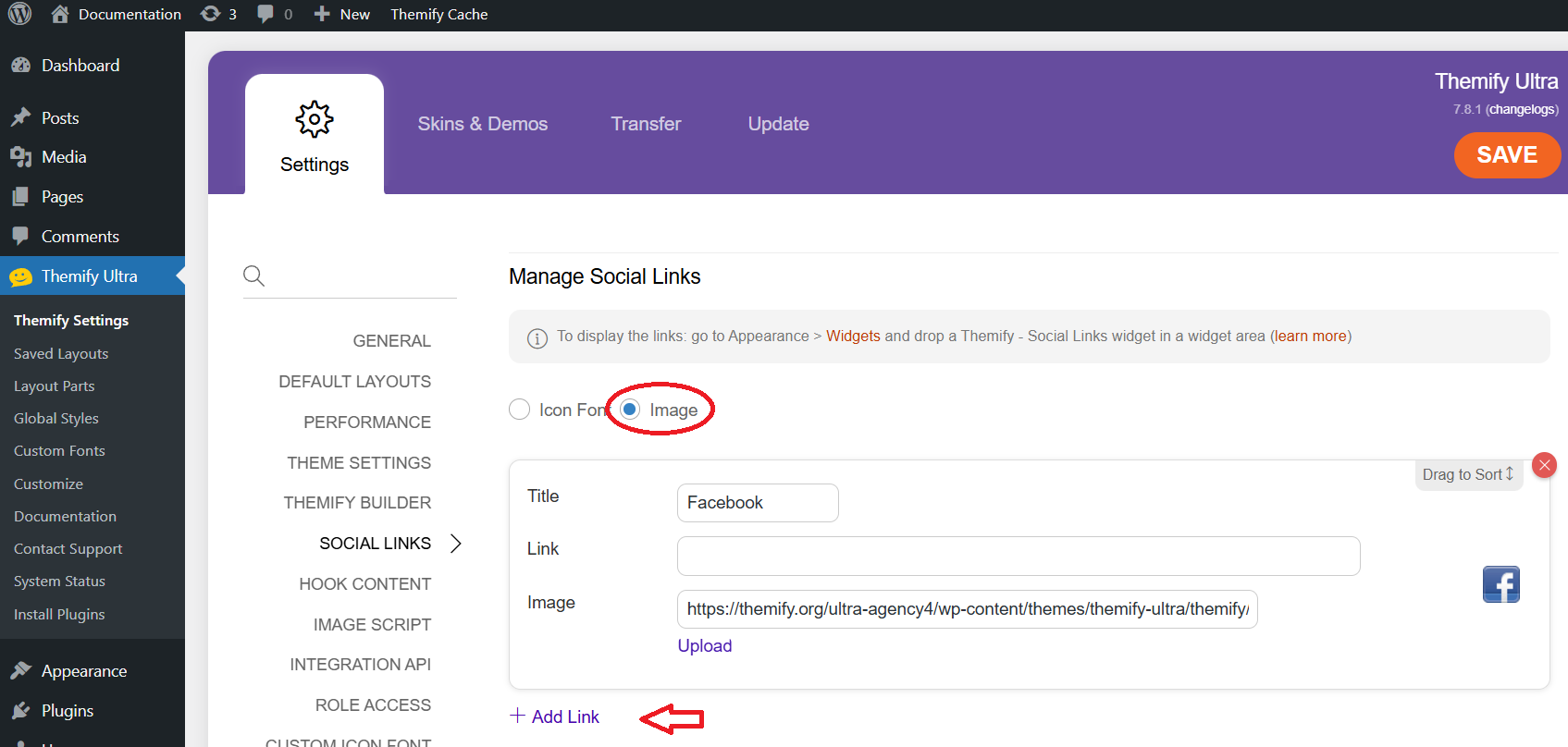Open PERFORMANCE settings section
Screen dimensions: 1568x747
click(x=366, y=422)
